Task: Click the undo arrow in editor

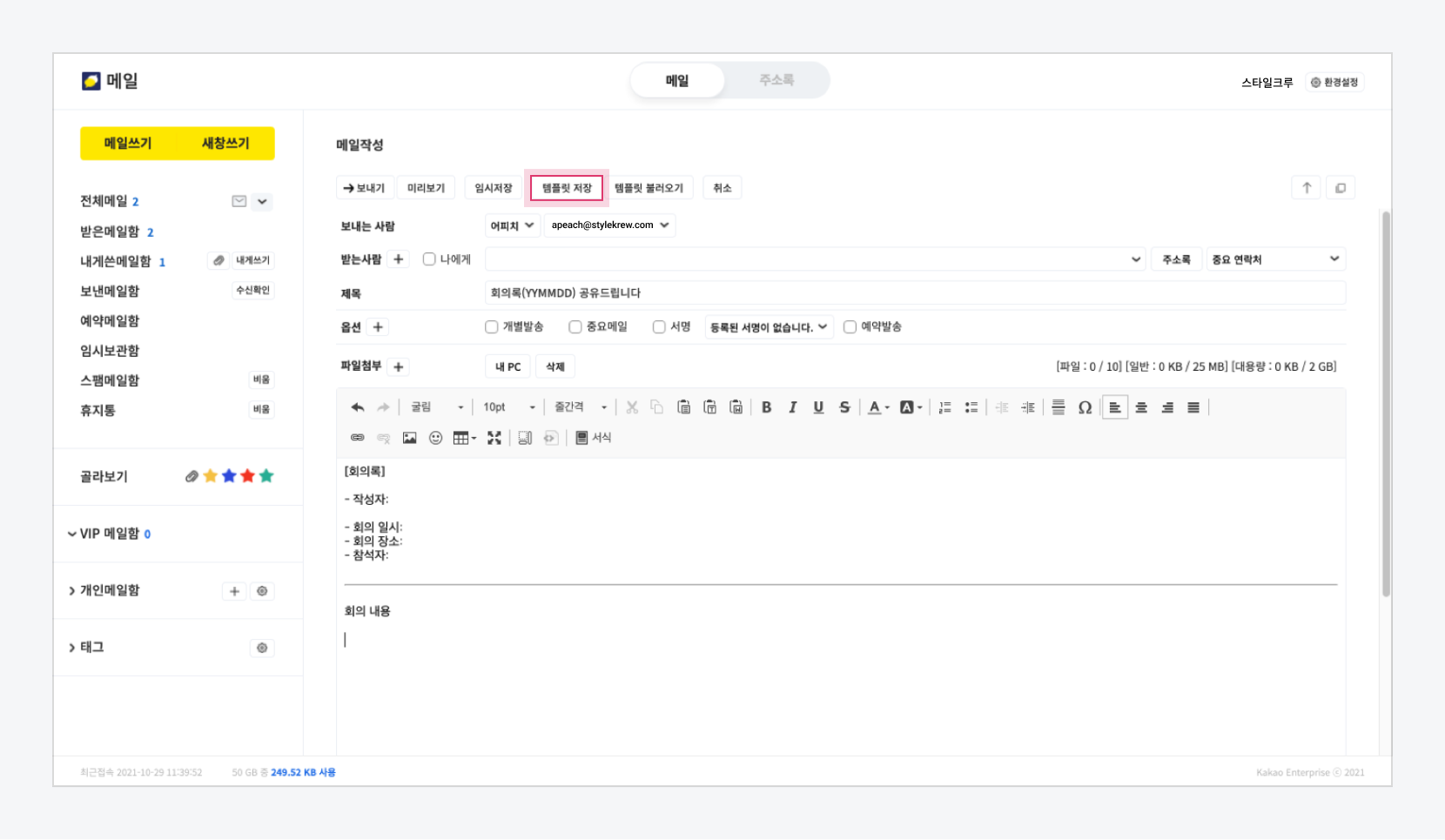Action: [357, 407]
